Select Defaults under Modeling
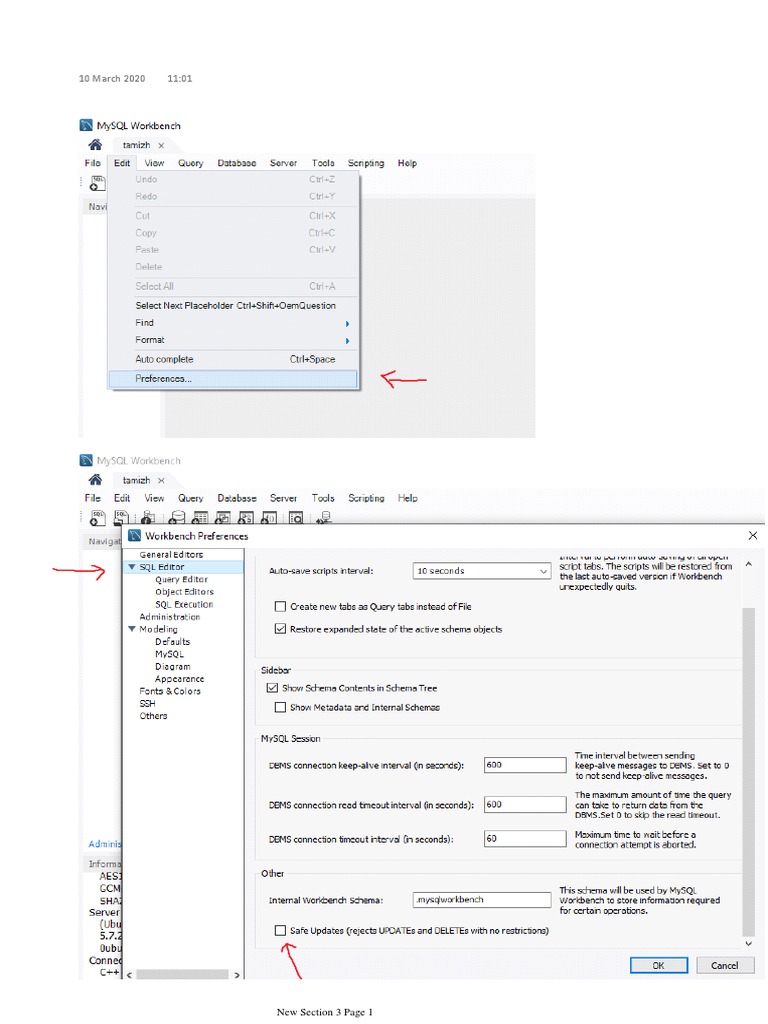Image resolution: width=768 pixels, height=1024 pixels. coord(172,641)
